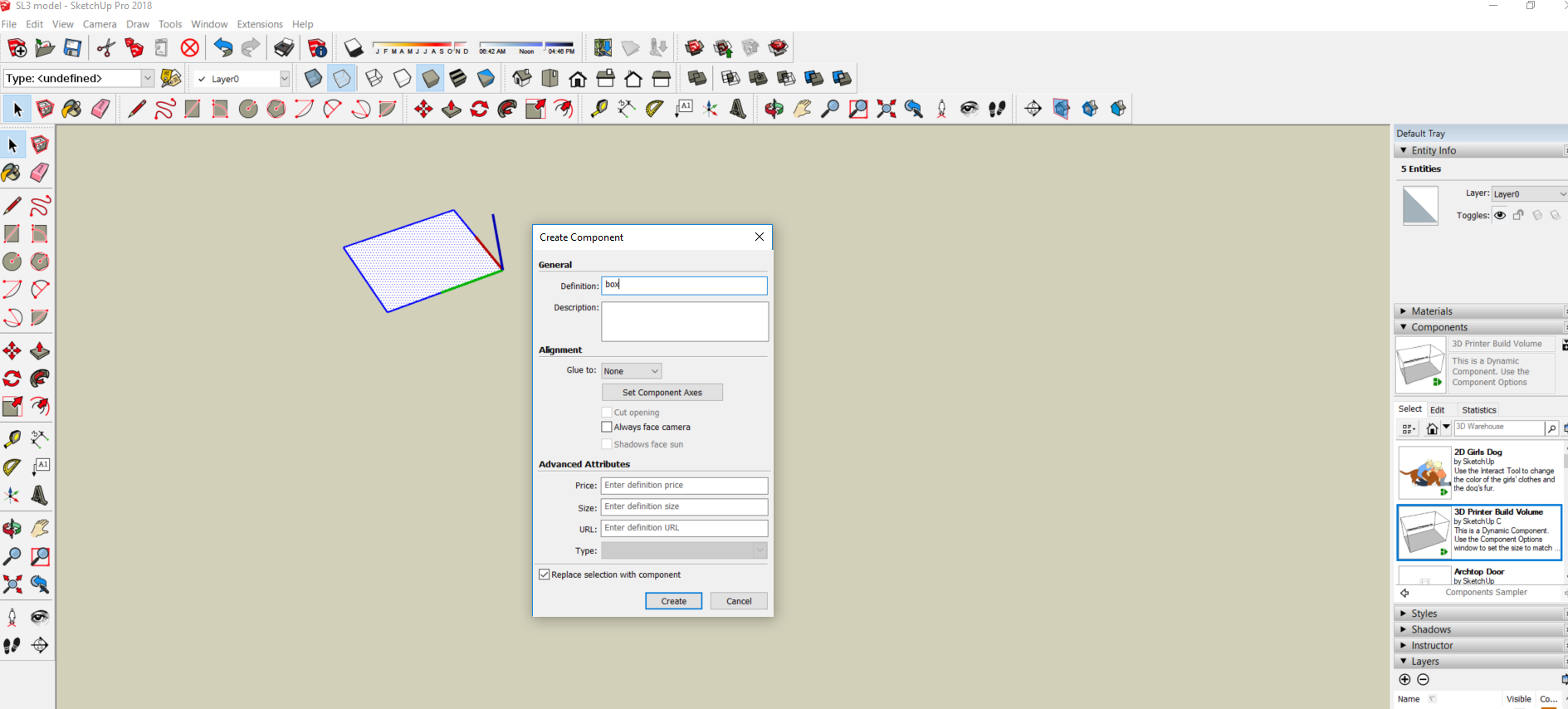Select Follow Me tool in top toolbar
This screenshot has height=709, width=1568.
coord(507,109)
